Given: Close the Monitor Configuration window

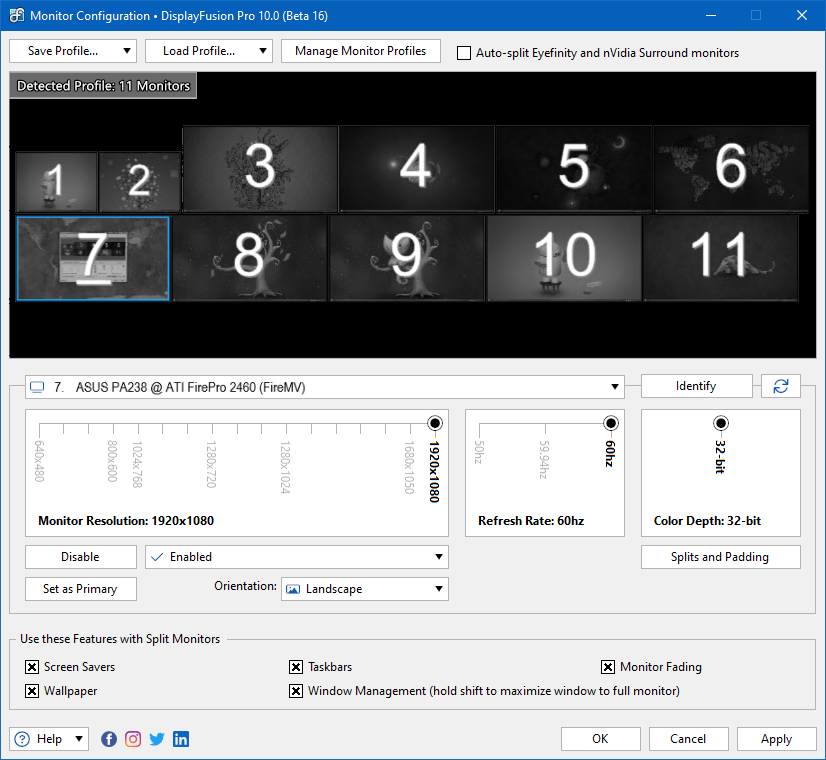Looking at the screenshot, I should coord(802,15).
